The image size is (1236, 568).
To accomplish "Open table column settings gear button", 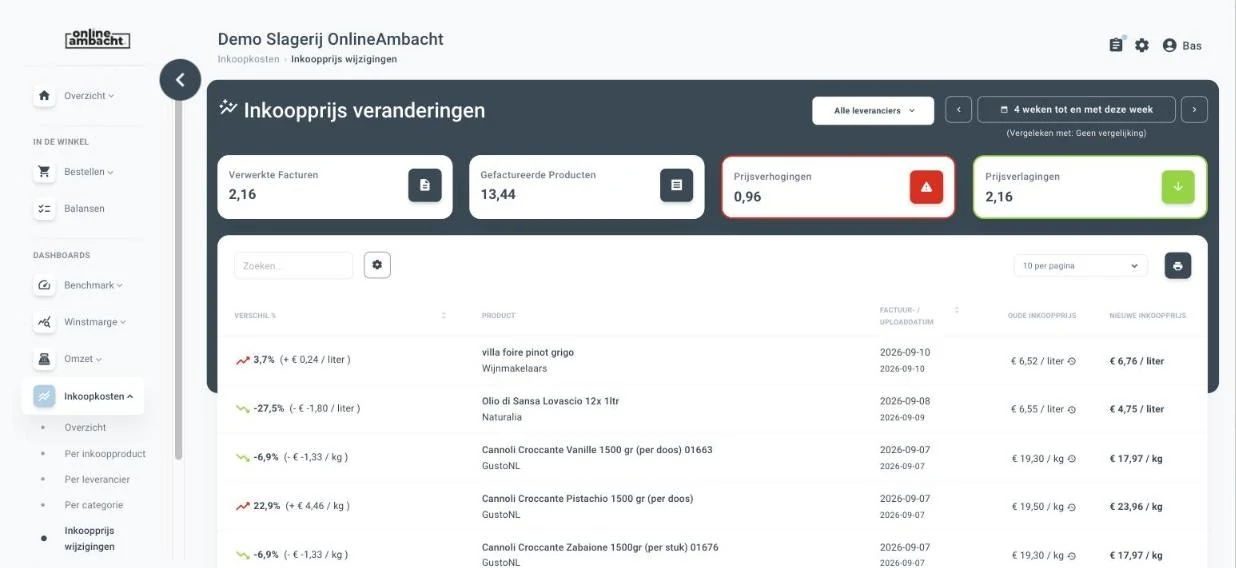I will pyautogui.click(x=377, y=265).
